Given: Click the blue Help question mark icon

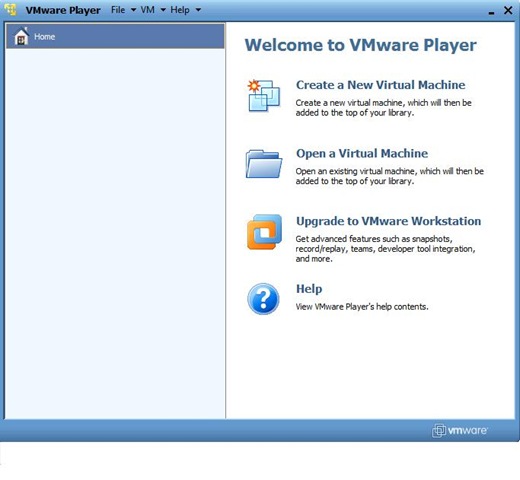Looking at the screenshot, I should coord(263,299).
